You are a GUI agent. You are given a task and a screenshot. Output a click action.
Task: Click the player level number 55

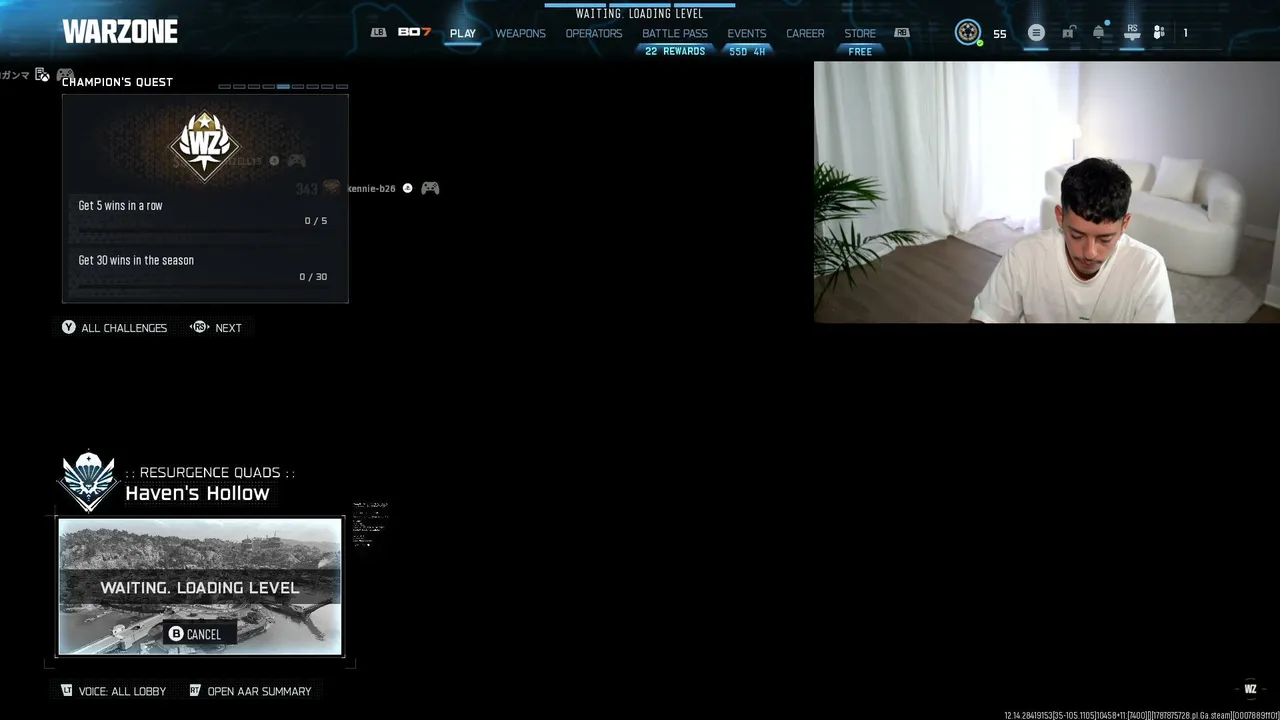(x=1000, y=34)
